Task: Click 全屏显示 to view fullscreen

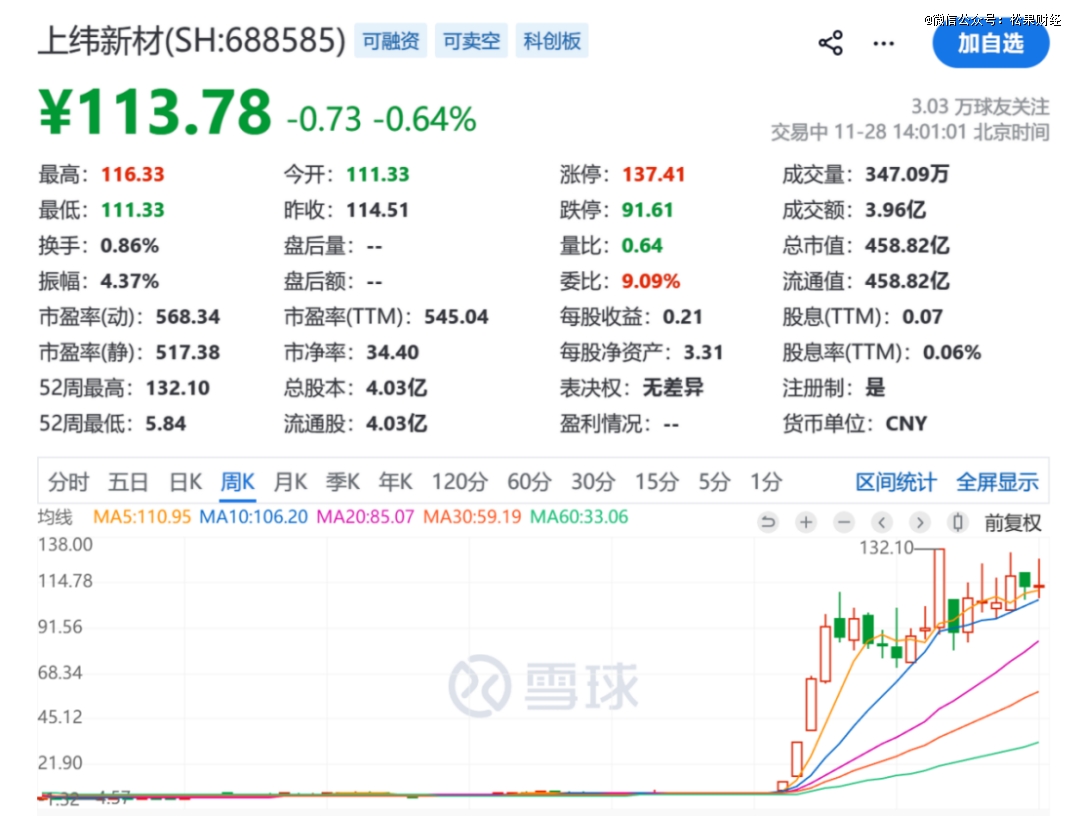Action: (x=997, y=482)
